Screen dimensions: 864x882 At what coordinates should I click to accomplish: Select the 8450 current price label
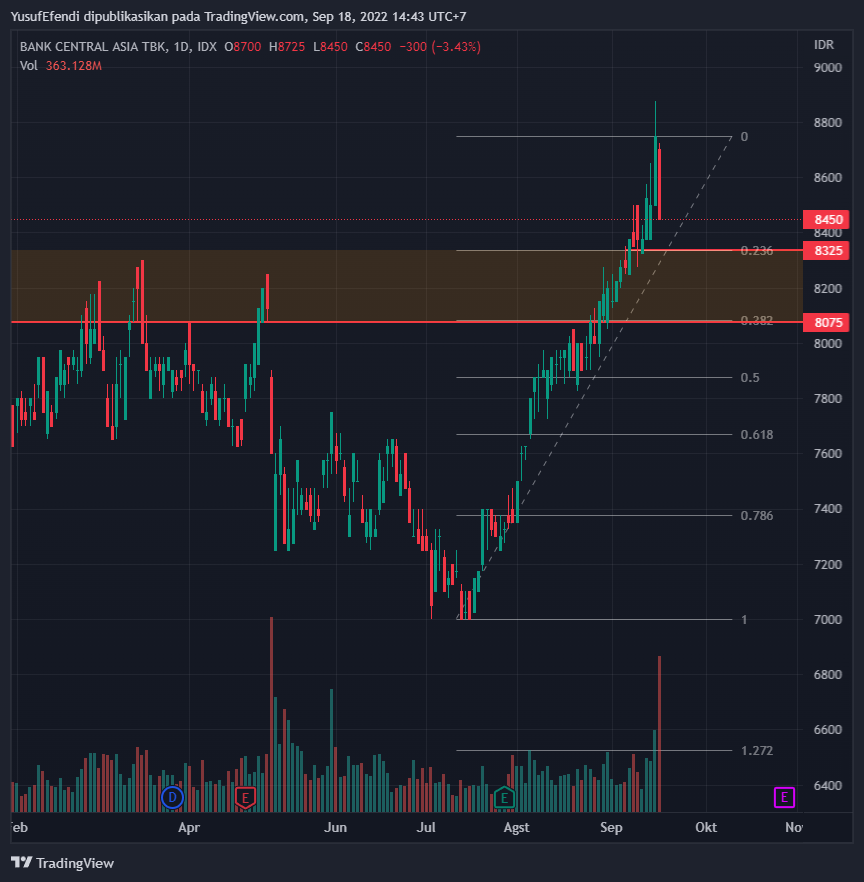[x=826, y=219]
